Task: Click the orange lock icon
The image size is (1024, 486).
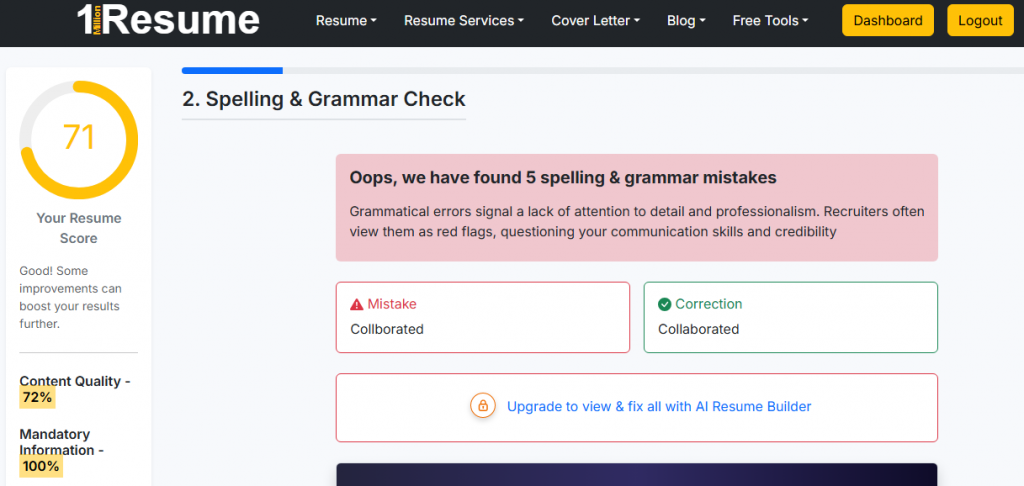Action: [483, 406]
